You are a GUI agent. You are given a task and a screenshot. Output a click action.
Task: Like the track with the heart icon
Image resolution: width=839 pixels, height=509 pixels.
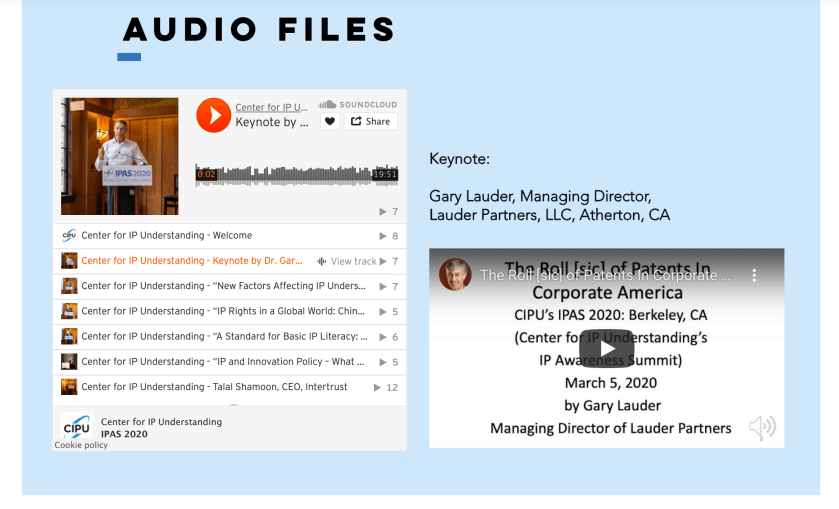click(330, 122)
